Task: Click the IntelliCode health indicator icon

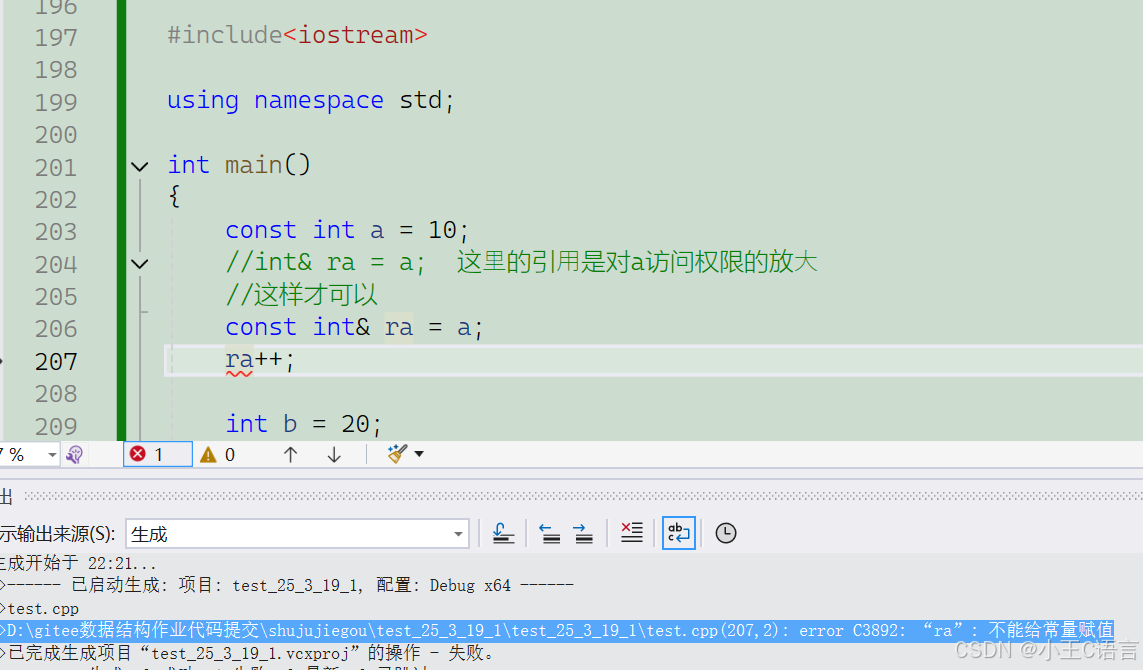Action: pos(74,454)
